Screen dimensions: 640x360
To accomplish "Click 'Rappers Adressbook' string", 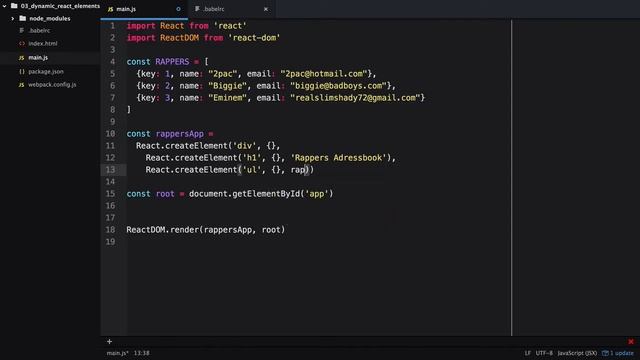I will 338,158.
